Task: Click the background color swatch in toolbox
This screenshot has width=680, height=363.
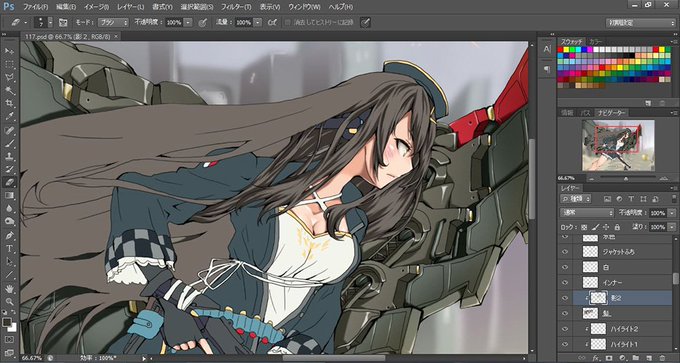Action: 13,327
